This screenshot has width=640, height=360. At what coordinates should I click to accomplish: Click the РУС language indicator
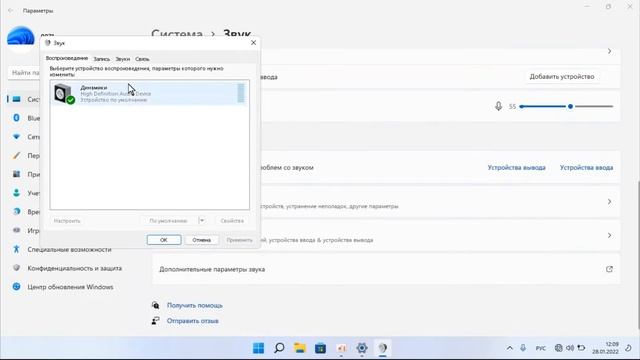pyautogui.click(x=541, y=348)
